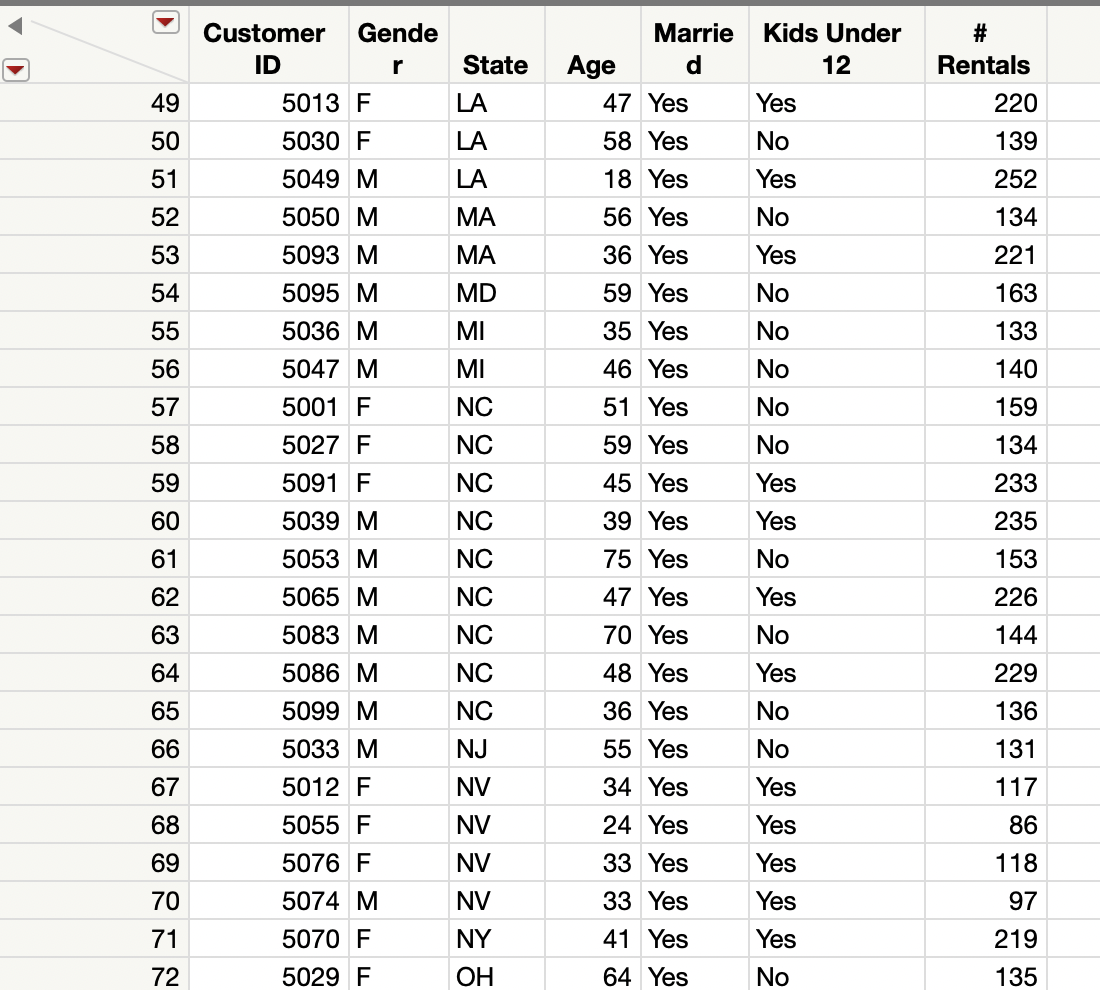Screen dimensions: 1100x990
Task: Click the Kids Under 12 cell in row 51
Action: pos(832,179)
